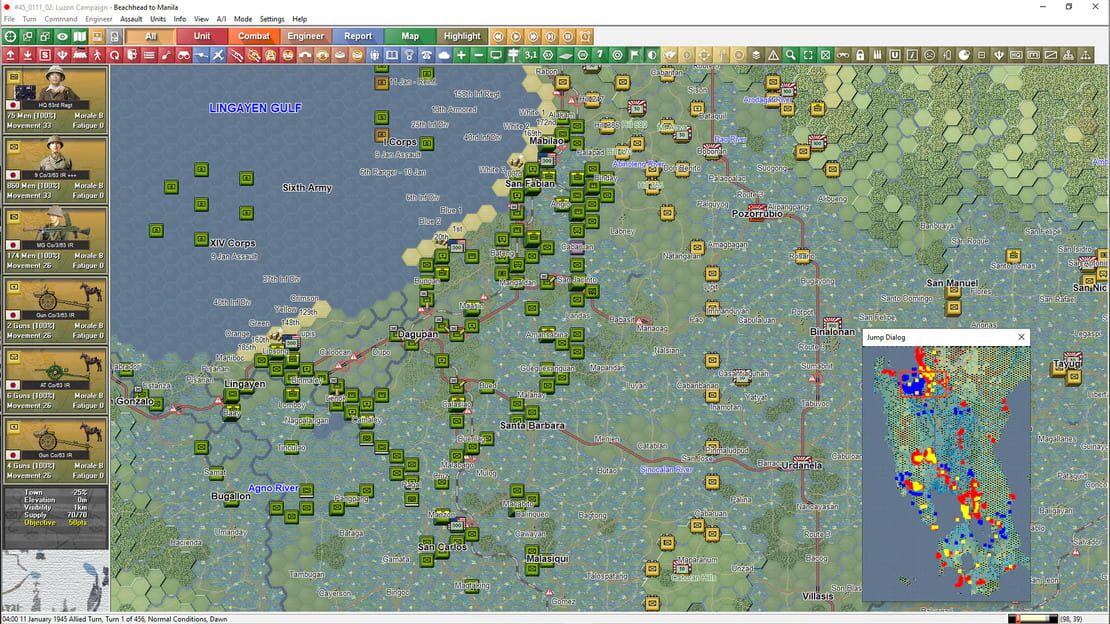Click the folded map icon in the top toolbar
The height and width of the screenshot is (624, 1110).
[x=79, y=36]
